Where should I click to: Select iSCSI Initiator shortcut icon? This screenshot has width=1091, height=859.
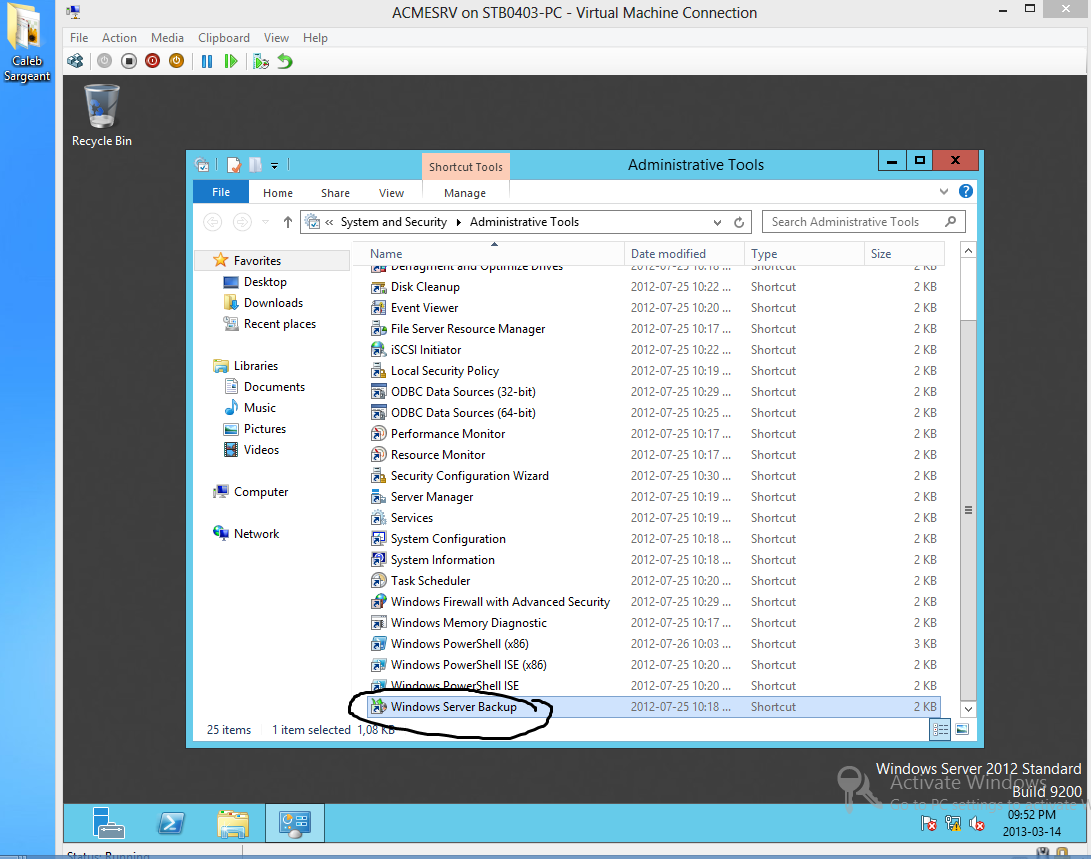coord(378,350)
